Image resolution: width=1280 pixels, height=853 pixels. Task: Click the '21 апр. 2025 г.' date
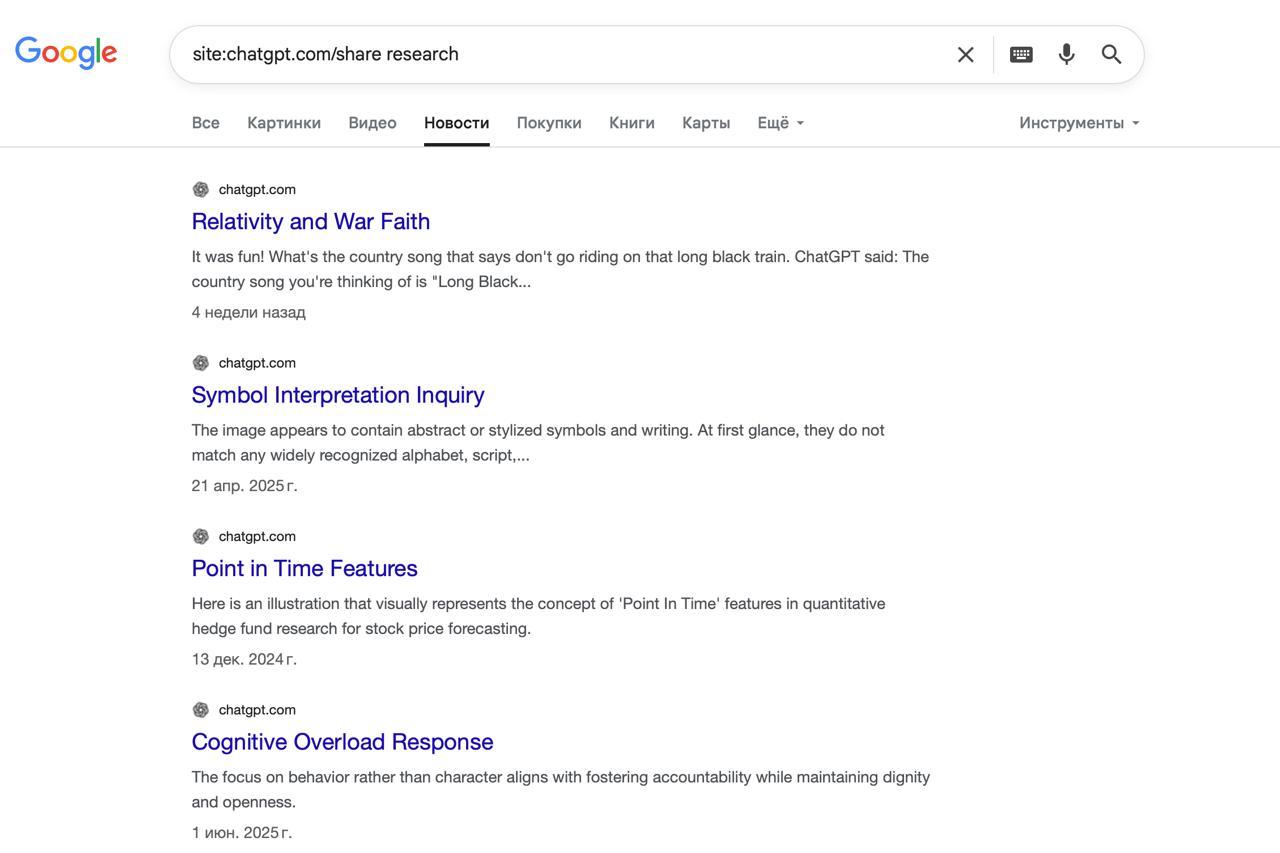[x=245, y=486]
